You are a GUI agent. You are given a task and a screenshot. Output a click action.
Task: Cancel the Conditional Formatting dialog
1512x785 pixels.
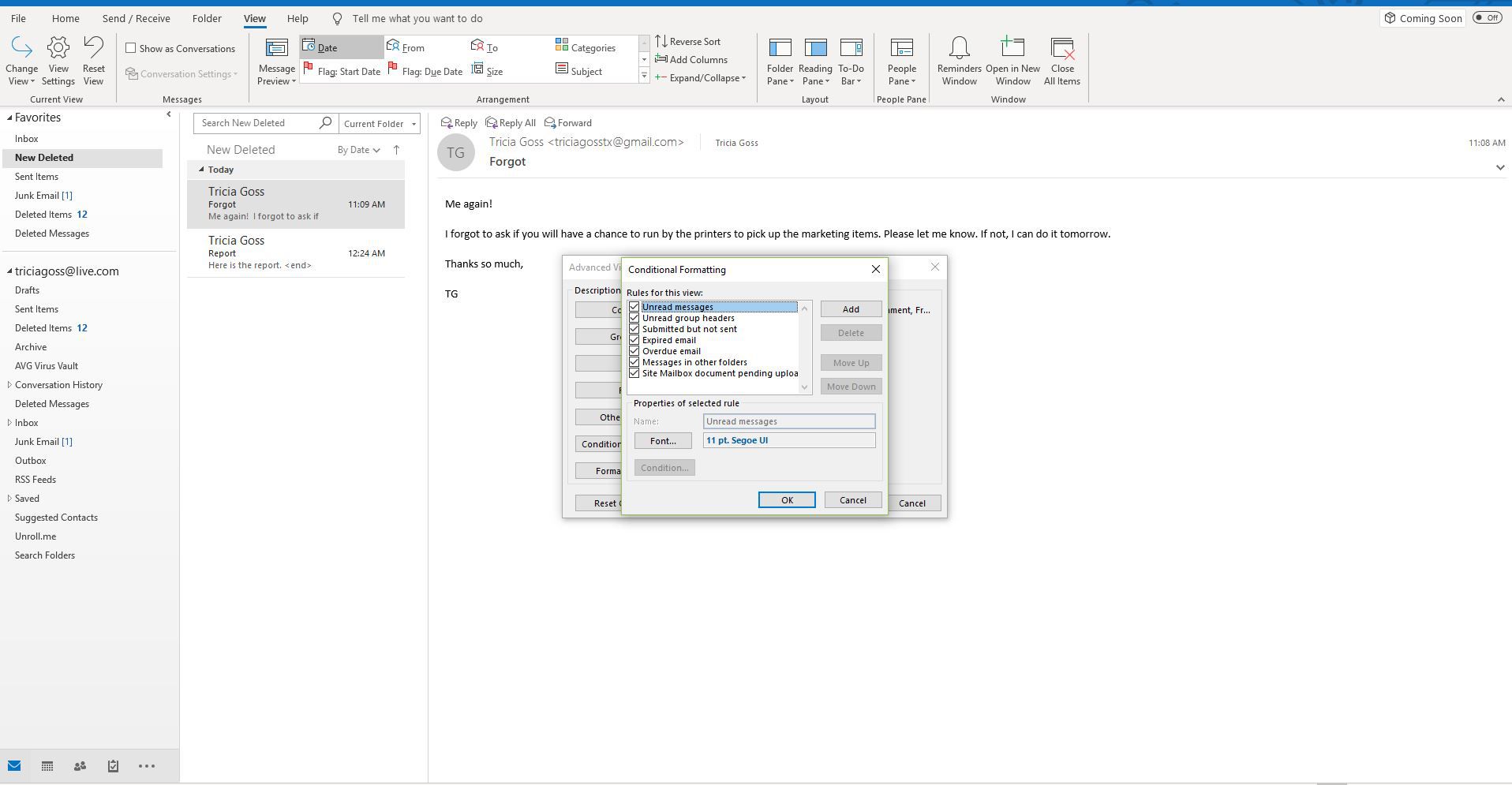point(853,500)
